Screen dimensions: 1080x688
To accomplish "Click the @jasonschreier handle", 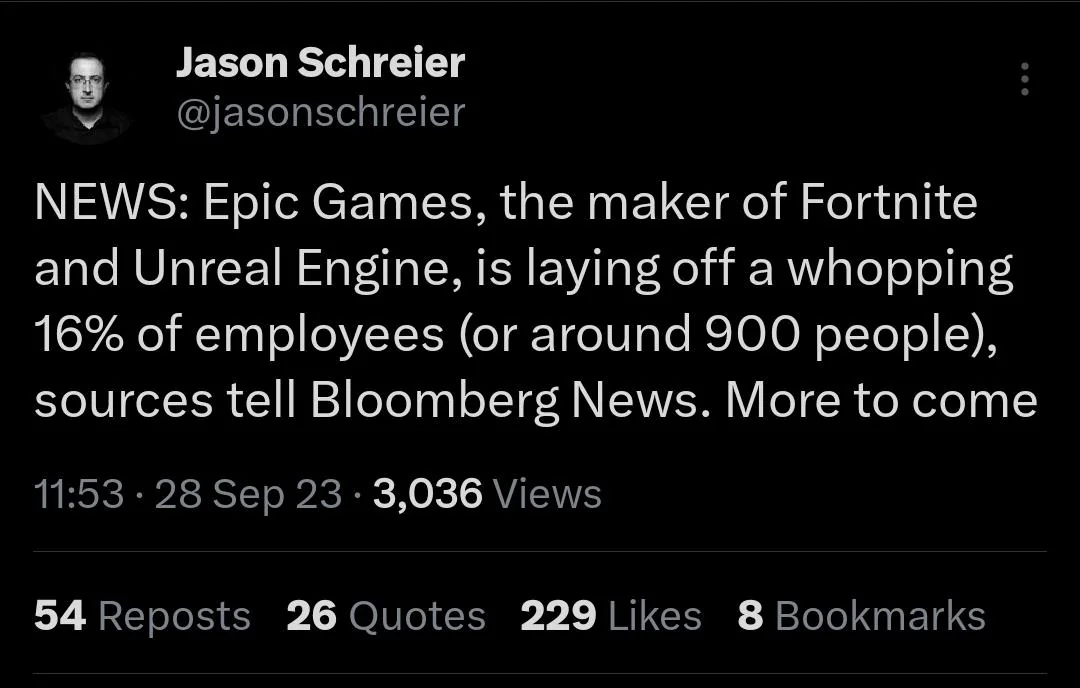I will click(x=318, y=113).
